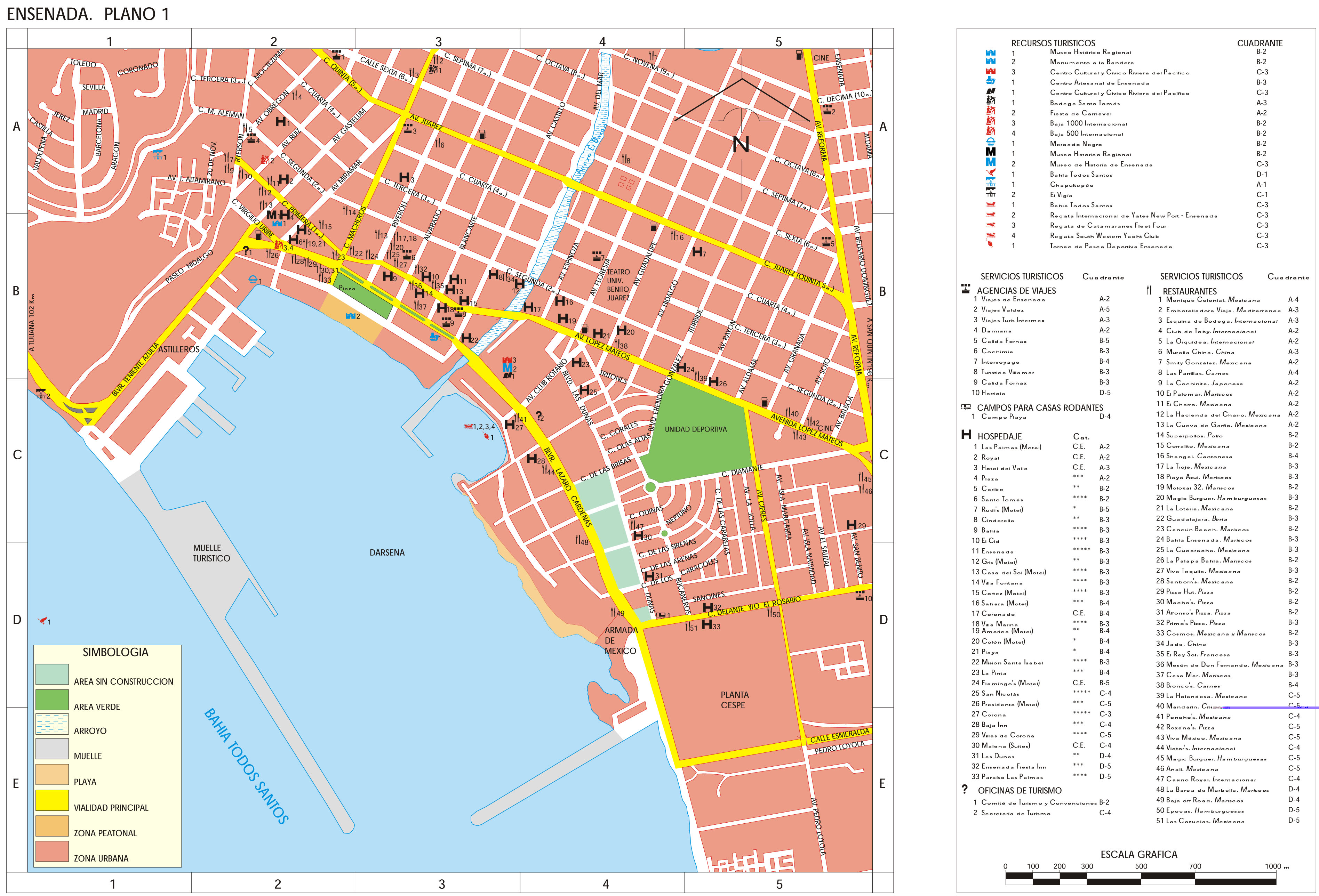Image resolution: width=1319 pixels, height=896 pixels.
Task: Click the Hotel 29 H icon
Action: pyautogui.click(x=852, y=524)
